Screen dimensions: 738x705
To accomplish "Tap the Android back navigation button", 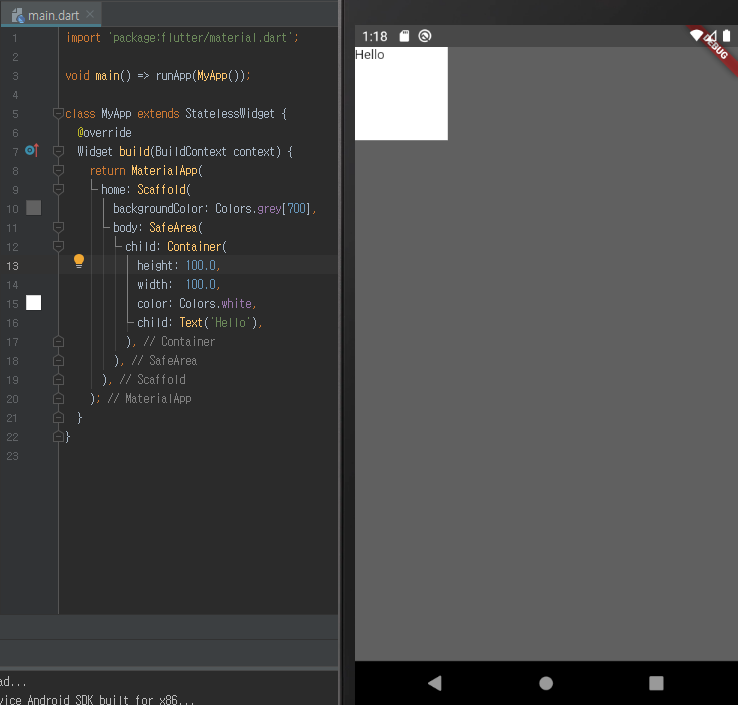I will [435, 683].
